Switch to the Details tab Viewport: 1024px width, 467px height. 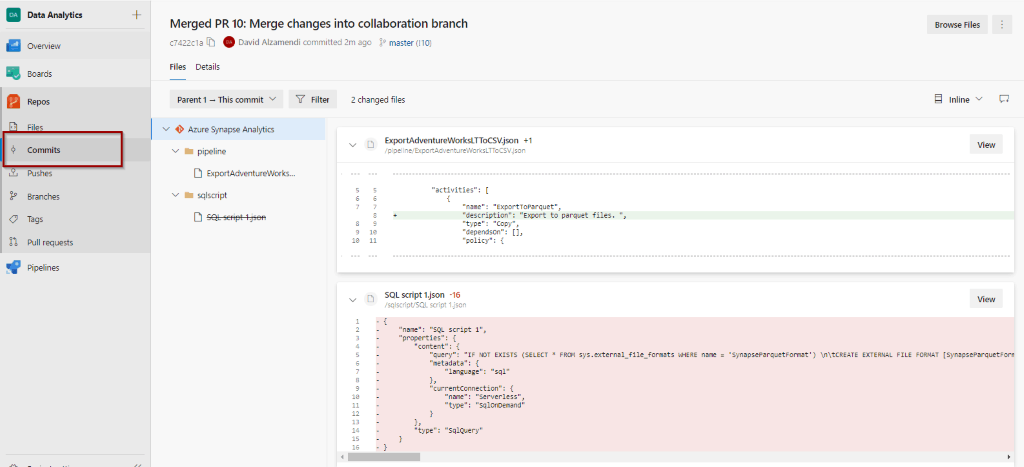click(208, 67)
